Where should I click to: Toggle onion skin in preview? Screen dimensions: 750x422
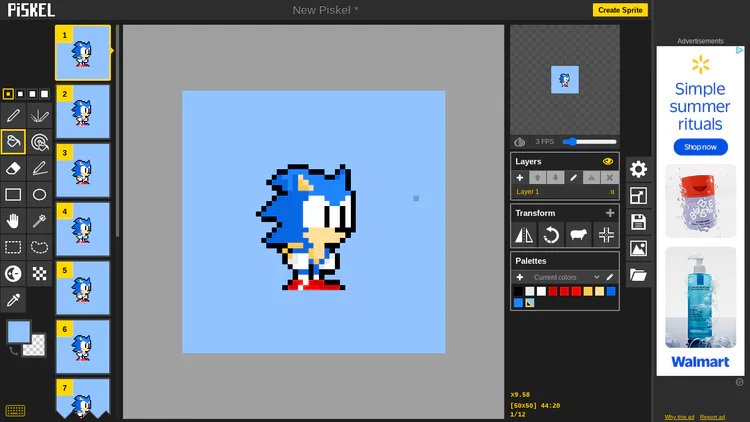(x=519, y=142)
